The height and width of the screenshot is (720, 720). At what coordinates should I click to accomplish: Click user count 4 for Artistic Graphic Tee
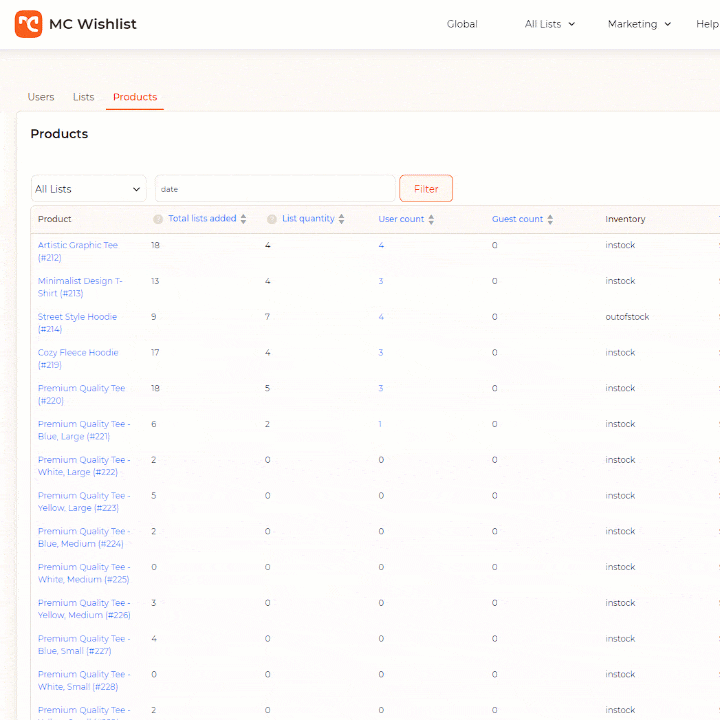click(x=381, y=245)
